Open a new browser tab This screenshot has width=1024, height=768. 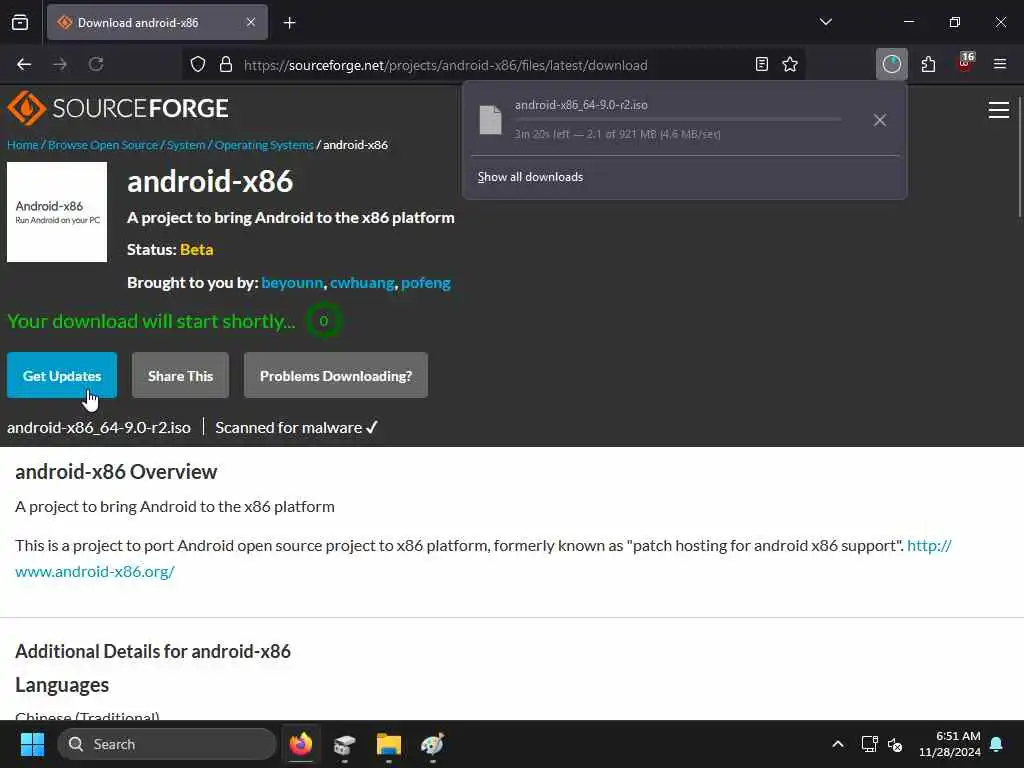(x=290, y=23)
